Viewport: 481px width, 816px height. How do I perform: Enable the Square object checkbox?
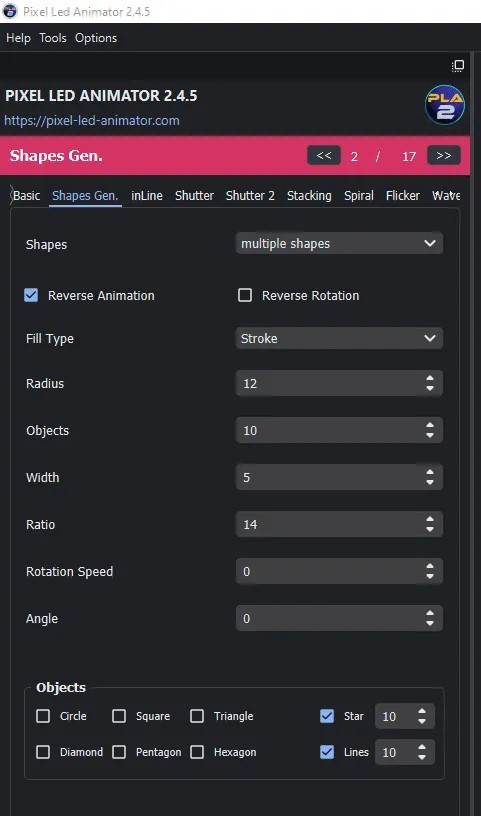(x=119, y=716)
